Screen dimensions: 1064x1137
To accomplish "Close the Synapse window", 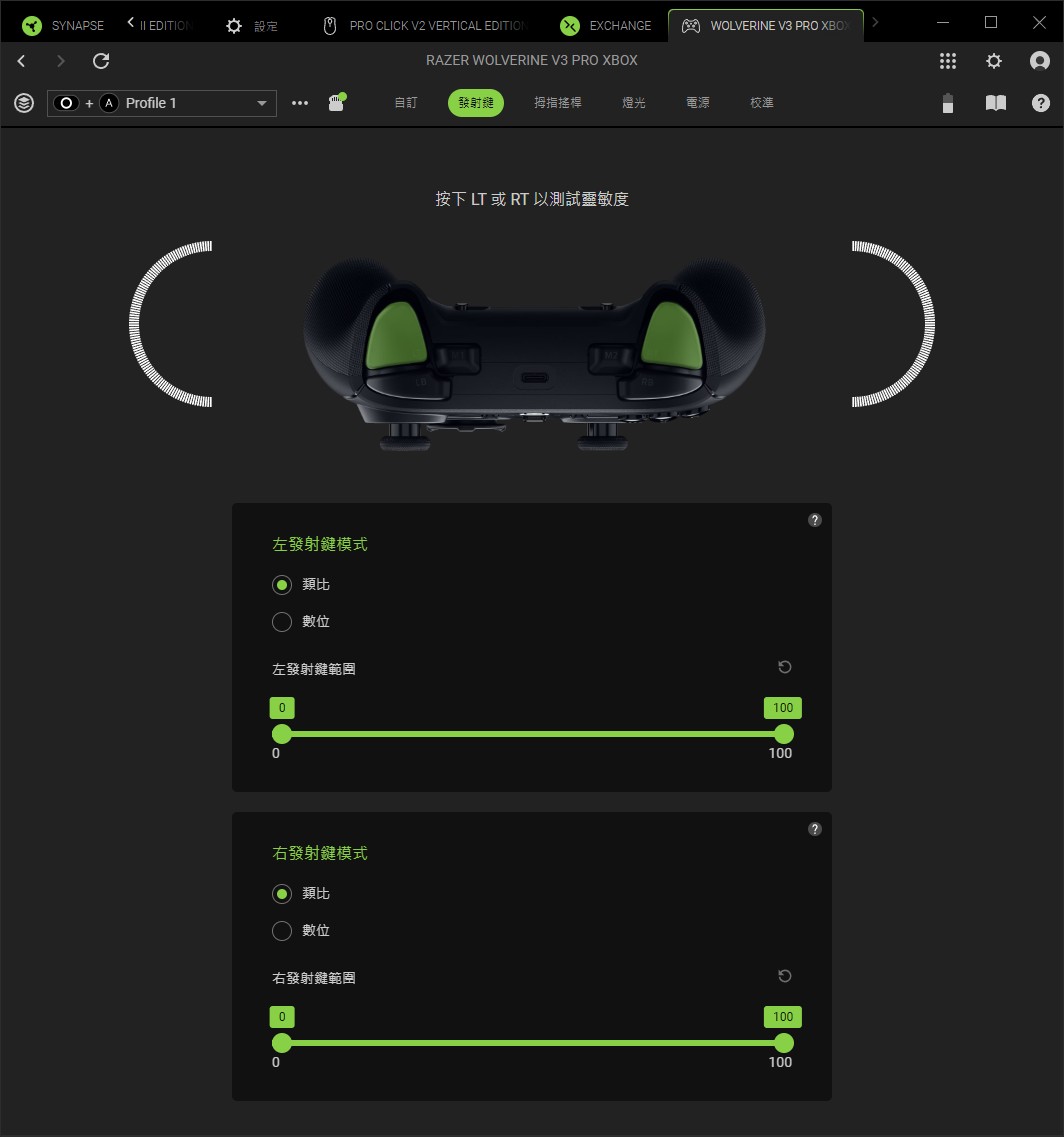I will (x=1039, y=22).
